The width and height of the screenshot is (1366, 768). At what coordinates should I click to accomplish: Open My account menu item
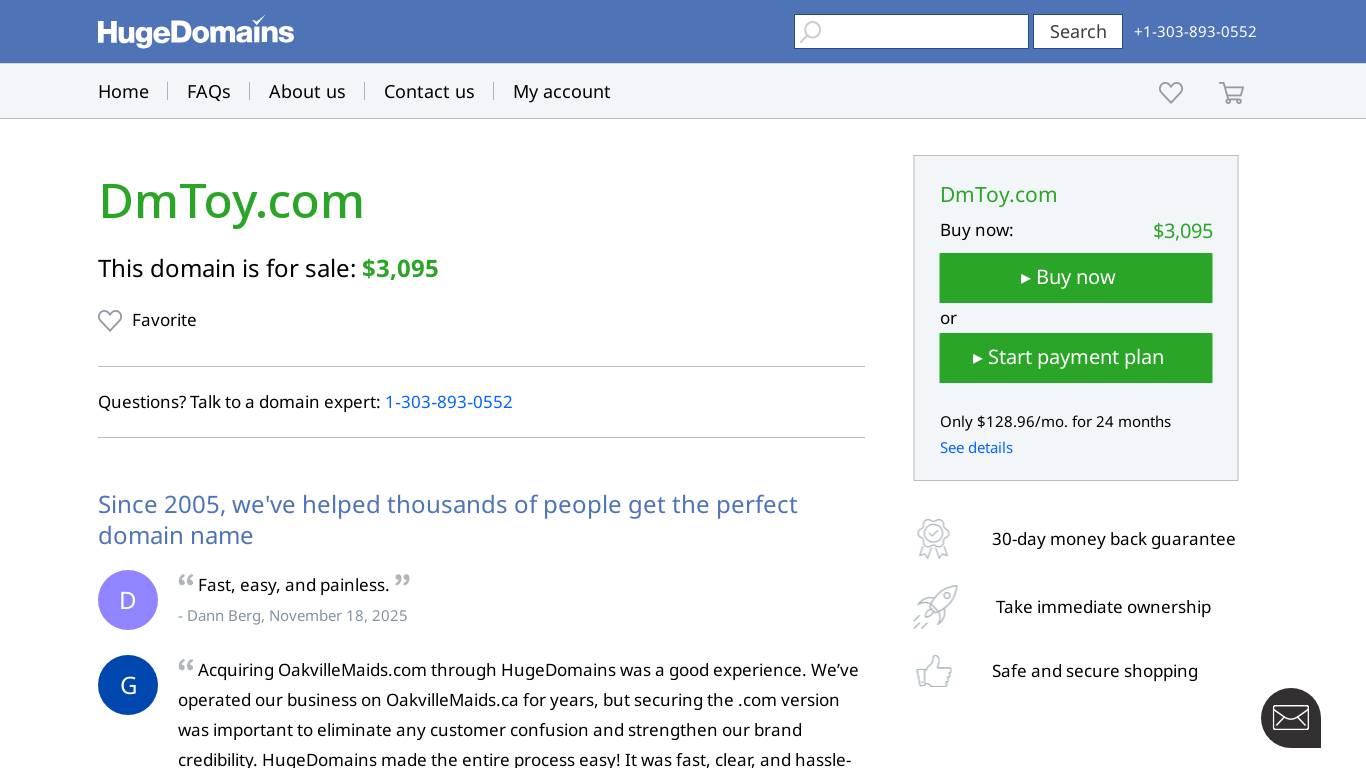tap(561, 91)
